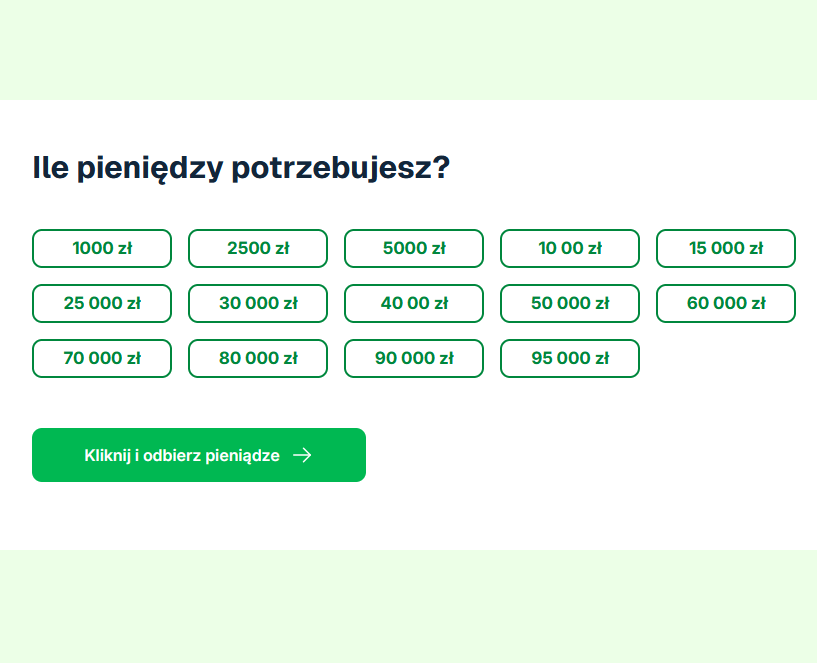Select 15 000 zł at row end
The image size is (817, 663).
pos(725,248)
